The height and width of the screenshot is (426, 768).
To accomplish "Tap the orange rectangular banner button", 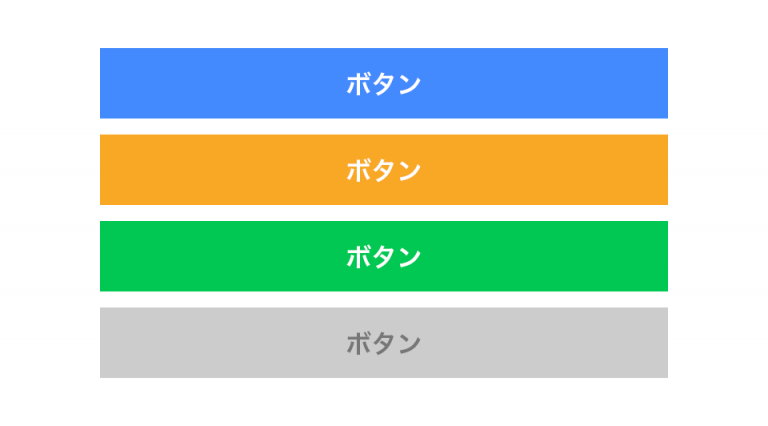I will click(383, 170).
